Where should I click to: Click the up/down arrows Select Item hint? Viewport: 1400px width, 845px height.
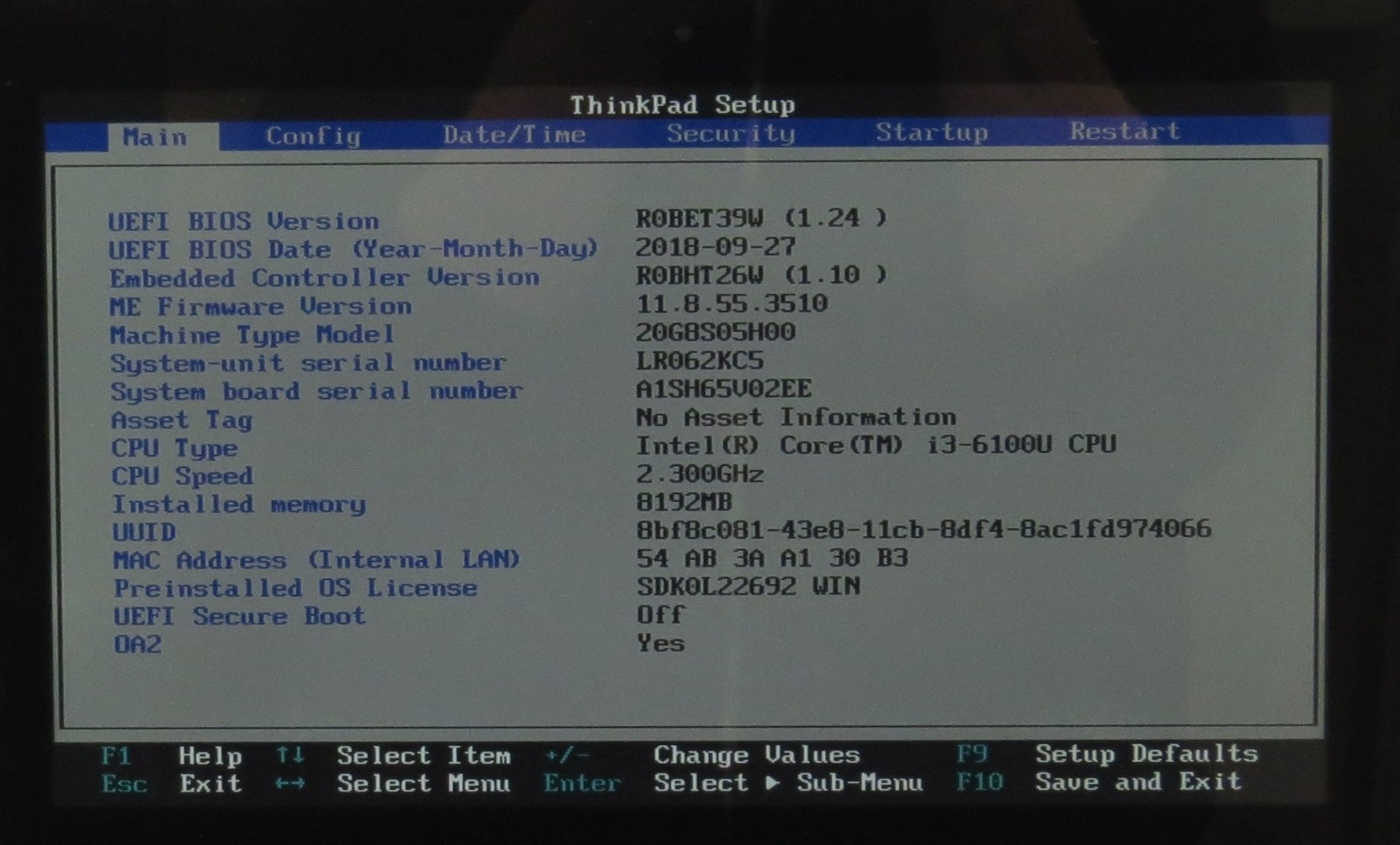click(x=393, y=755)
